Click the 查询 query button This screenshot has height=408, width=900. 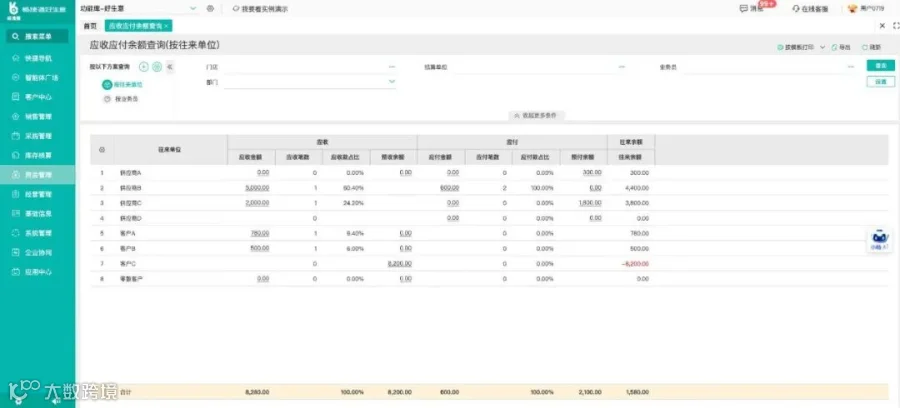(x=880, y=65)
